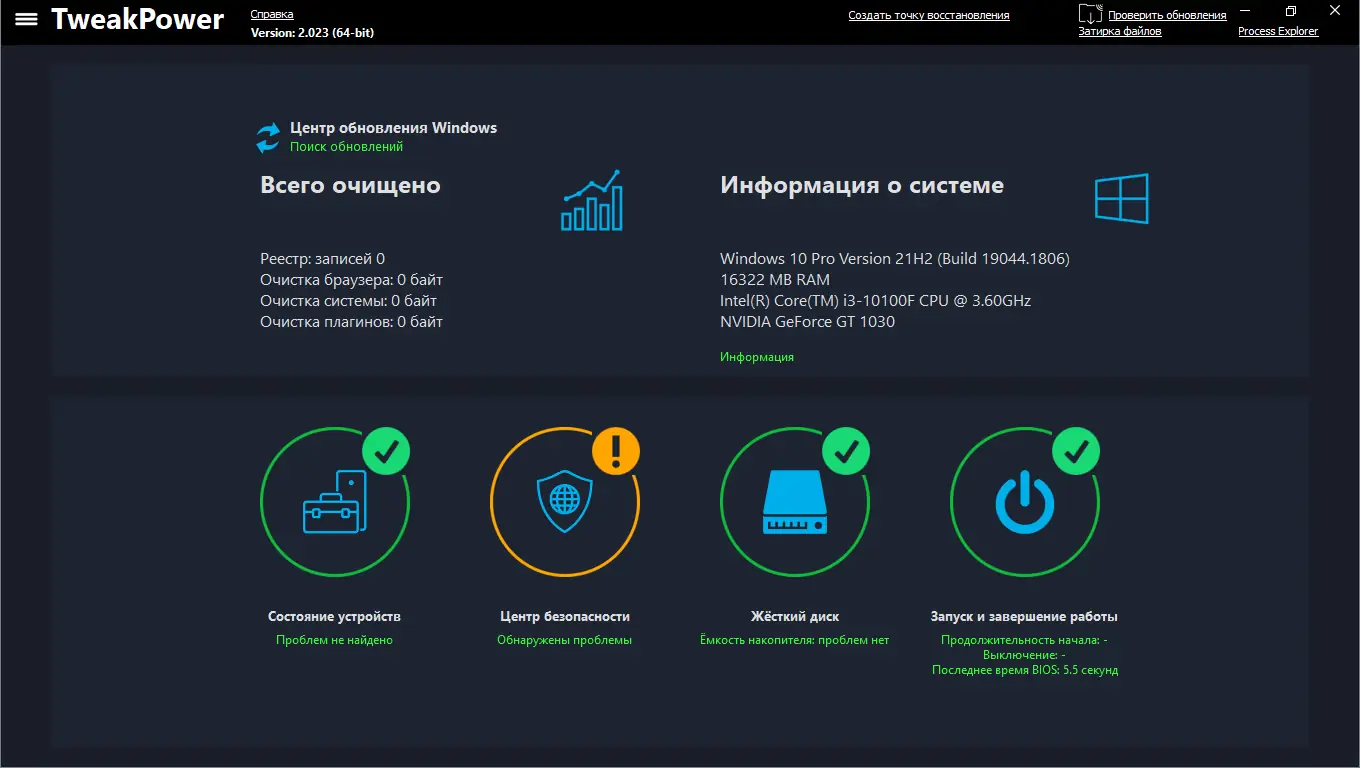Click the Информация о системе heading
This screenshot has height=768, width=1360.
pyautogui.click(x=862, y=186)
